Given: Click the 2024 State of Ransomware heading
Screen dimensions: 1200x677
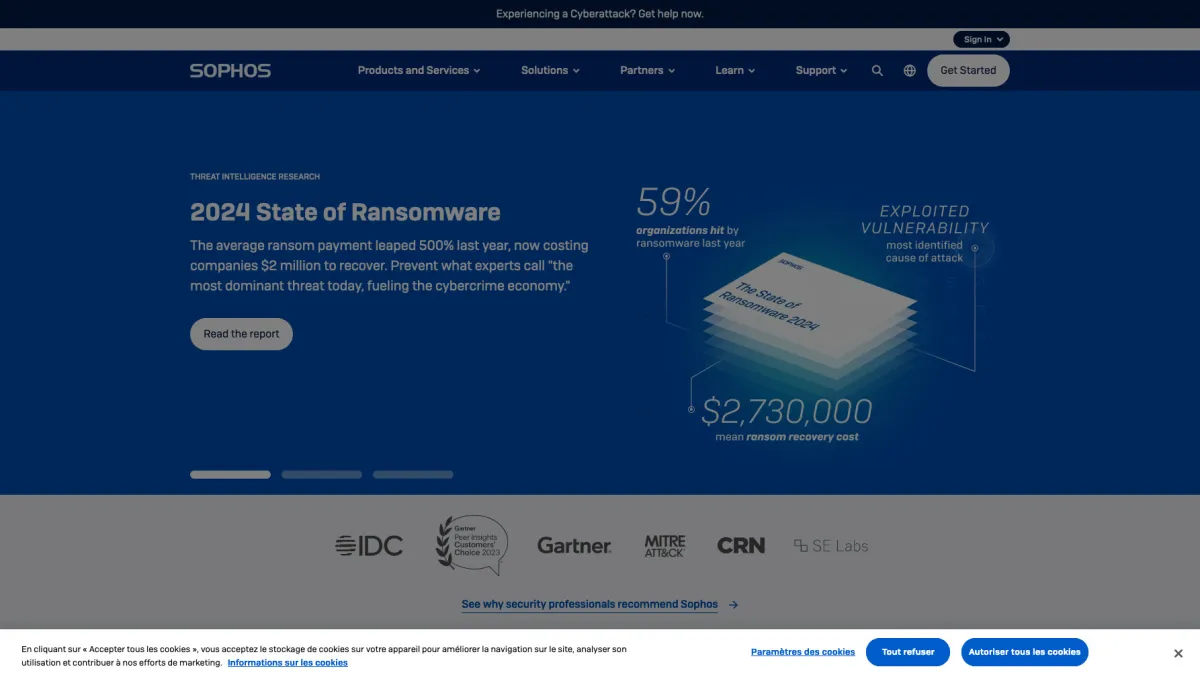Looking at the screenshot, I should 345,212.
